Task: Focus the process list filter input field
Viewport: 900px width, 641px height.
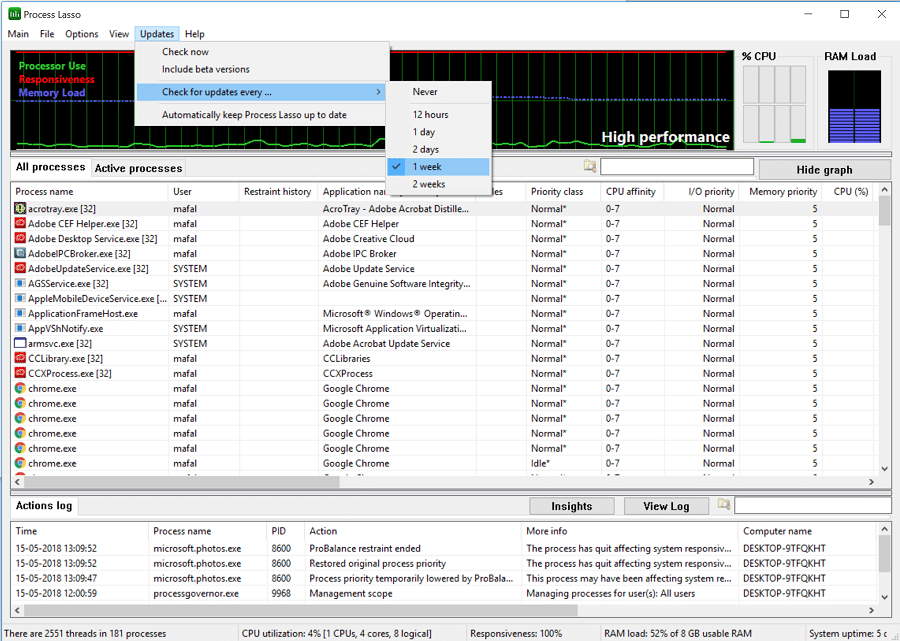Action: [x=677, y=166]
